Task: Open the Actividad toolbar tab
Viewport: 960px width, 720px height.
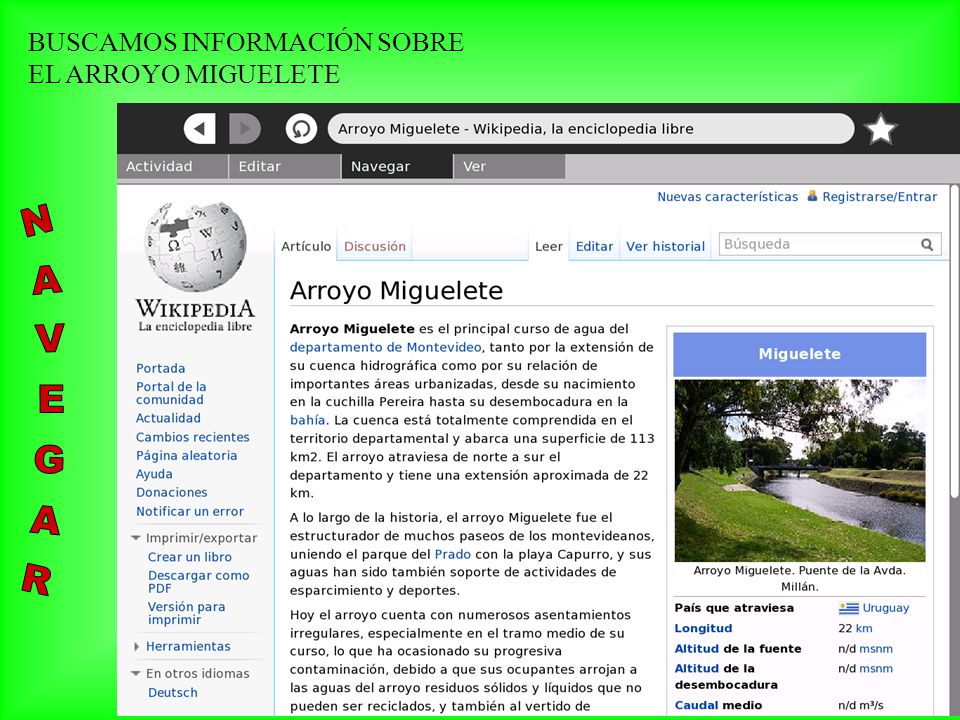Action: tap(172, 167)
